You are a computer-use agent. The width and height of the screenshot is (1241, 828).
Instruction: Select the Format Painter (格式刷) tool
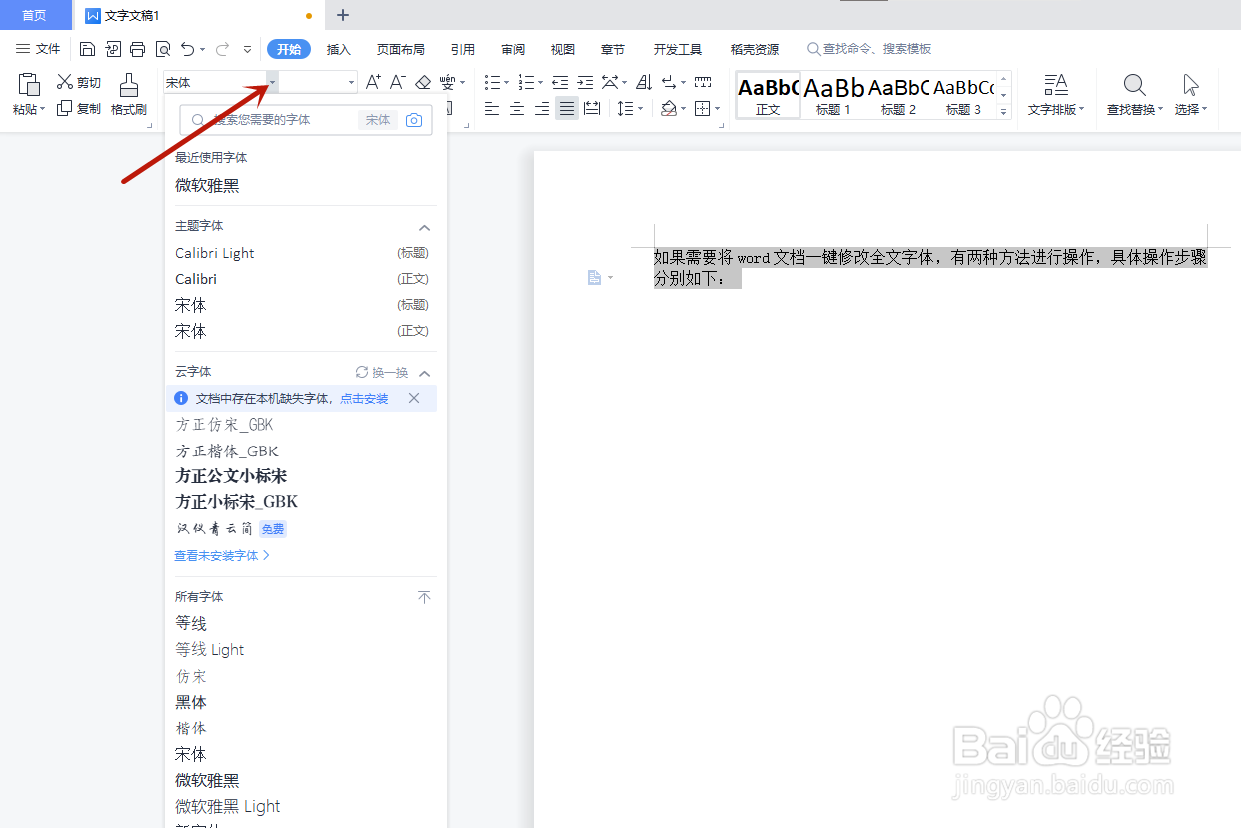click(x=129, y=95)
